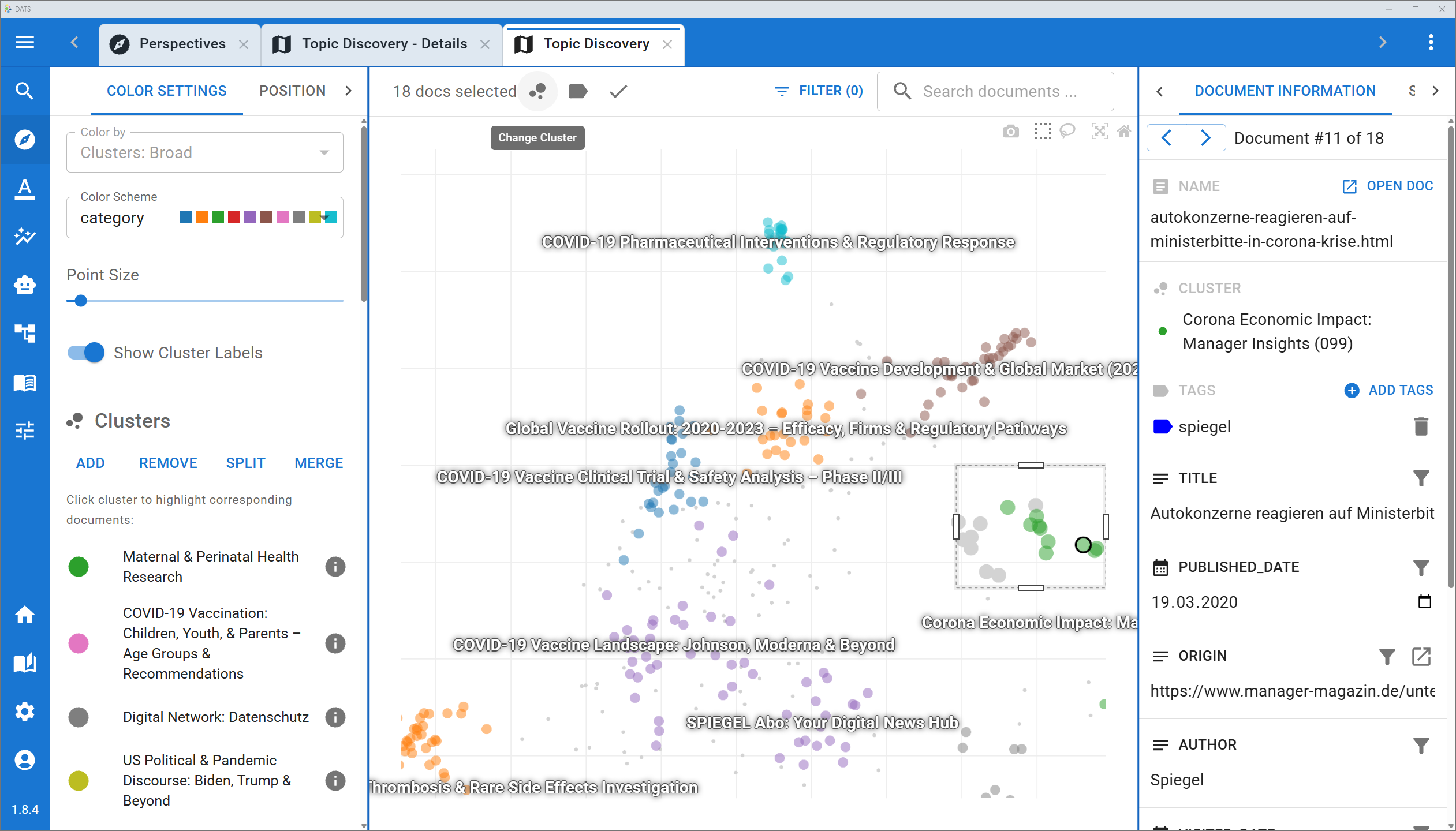
Task: Activate the lasso select tool
Action: point(1067,131)
